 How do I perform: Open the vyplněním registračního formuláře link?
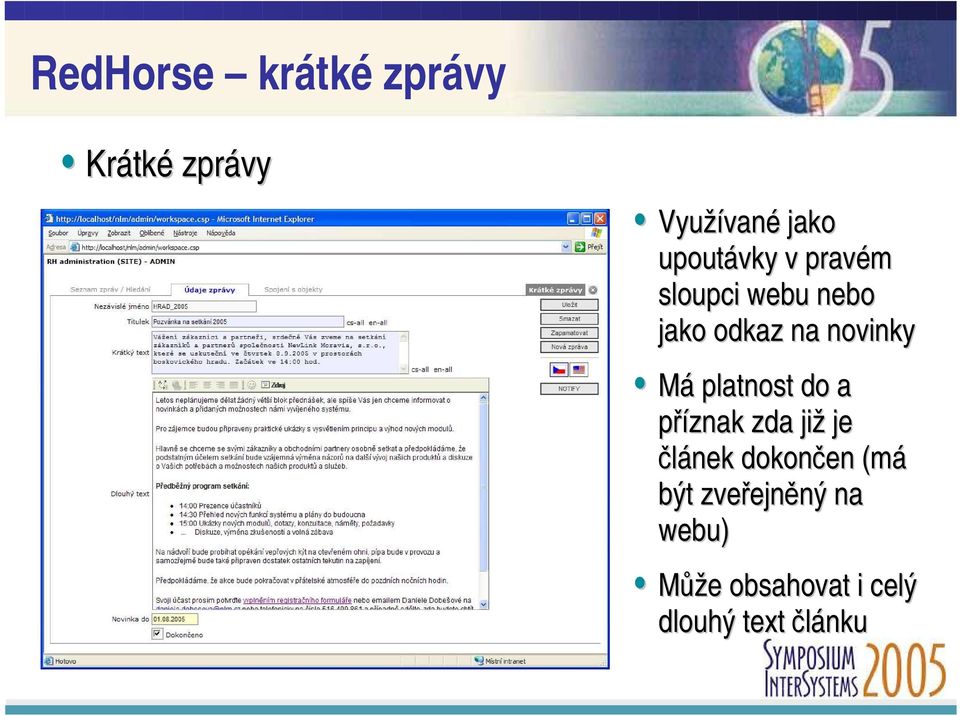tap(297, 600)
